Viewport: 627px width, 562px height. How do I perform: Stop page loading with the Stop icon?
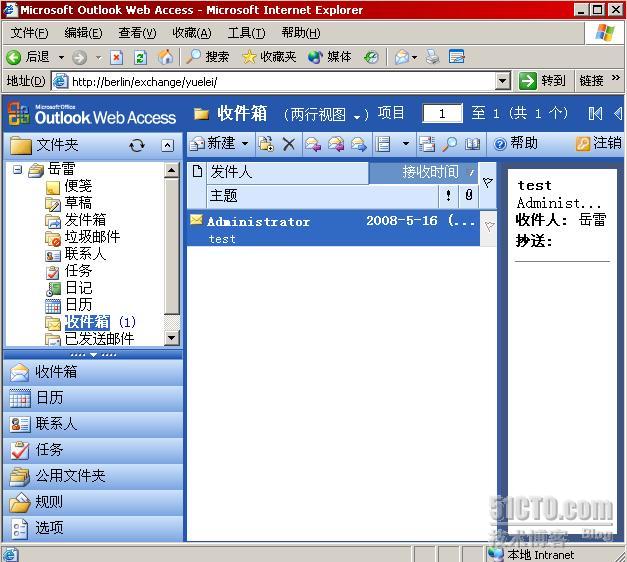pos(116,58)
